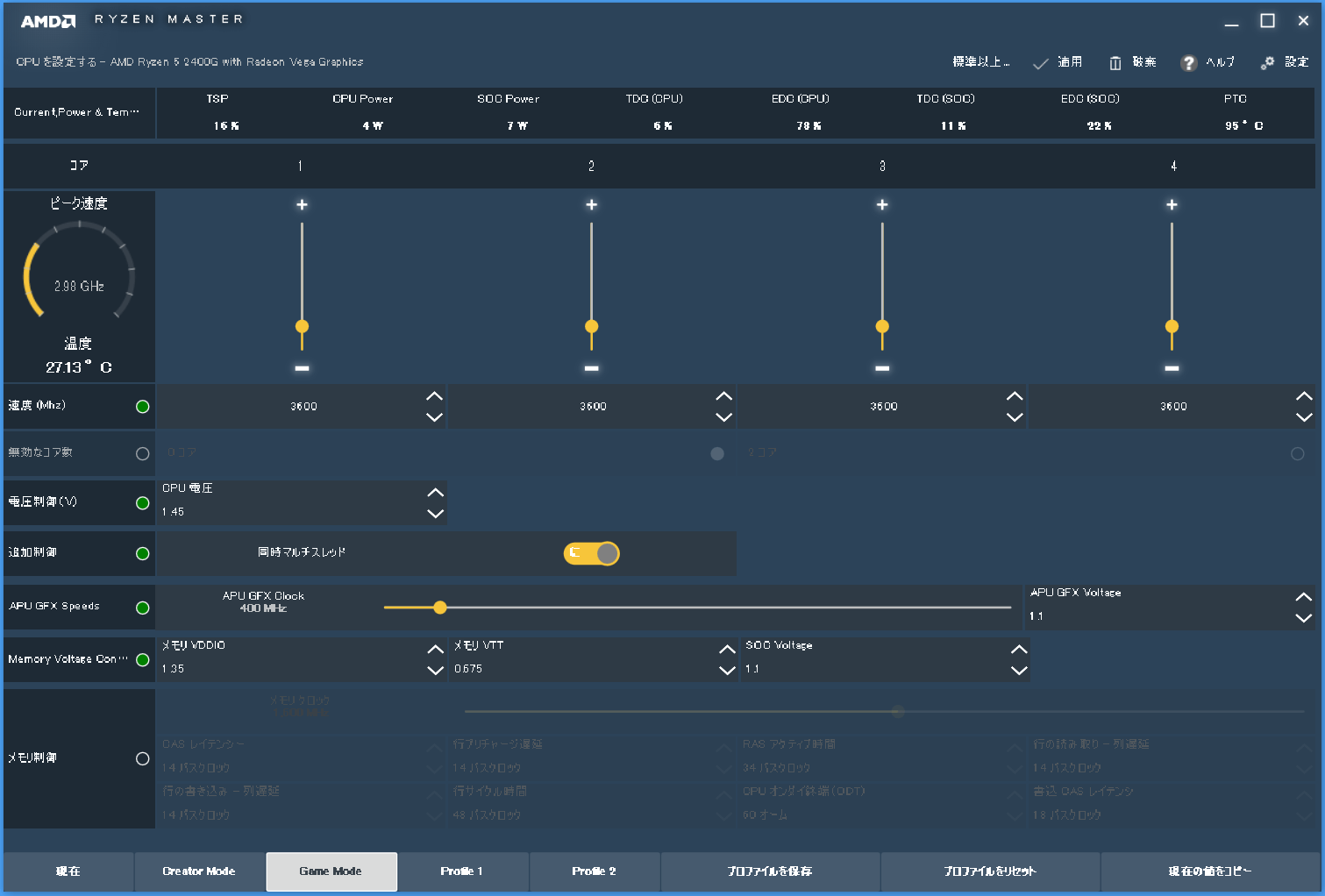Image resolution: width=1325 pixels, height=896 pixels.
Task: Raise SOC Voltage up arrow
Action: coord(1019,650)
